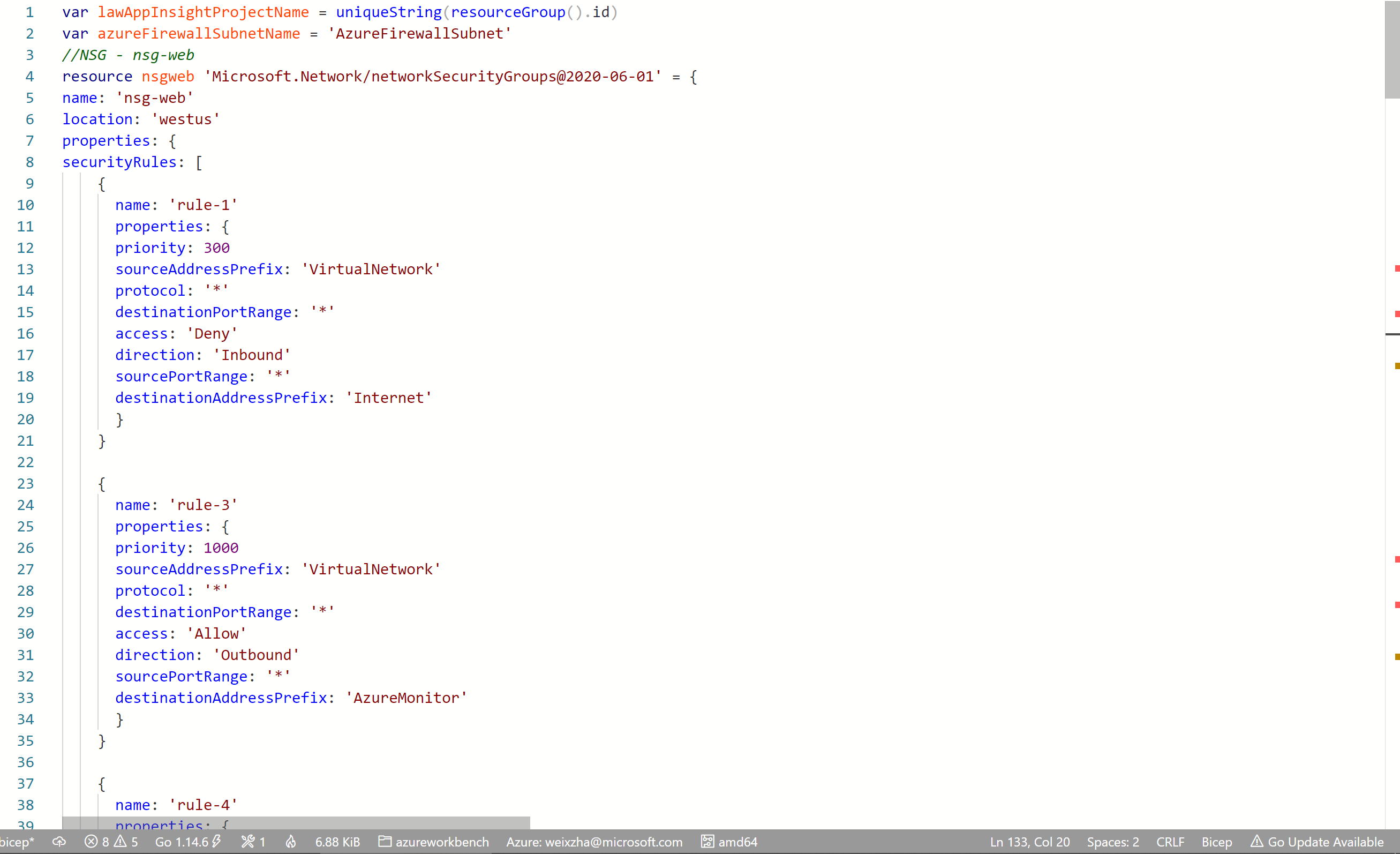Click the horizontal scrollbar at editor bottom
Viewport: 1400px width, 854px height.
[x=296, y=822]
